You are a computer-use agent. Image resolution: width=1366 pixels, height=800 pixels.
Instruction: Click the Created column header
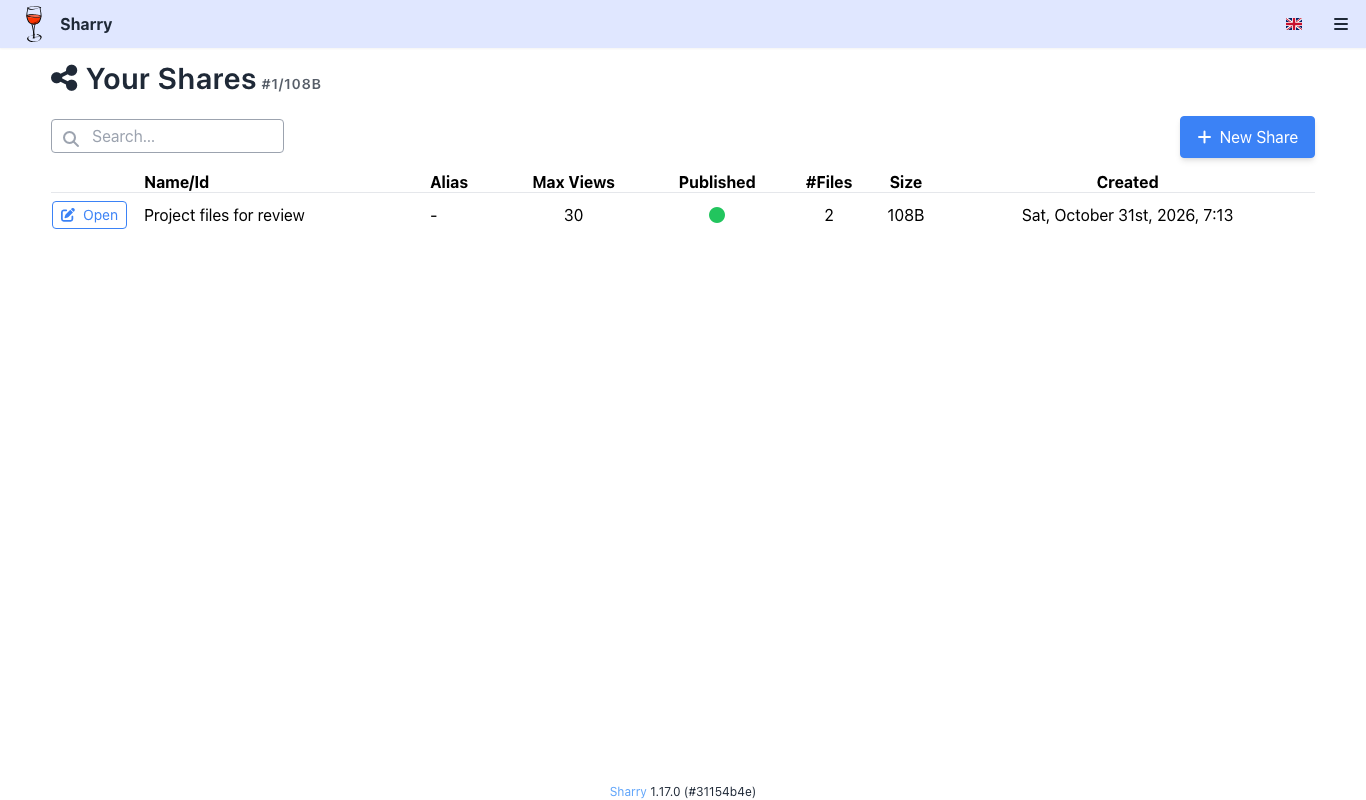click(1127, 182)
